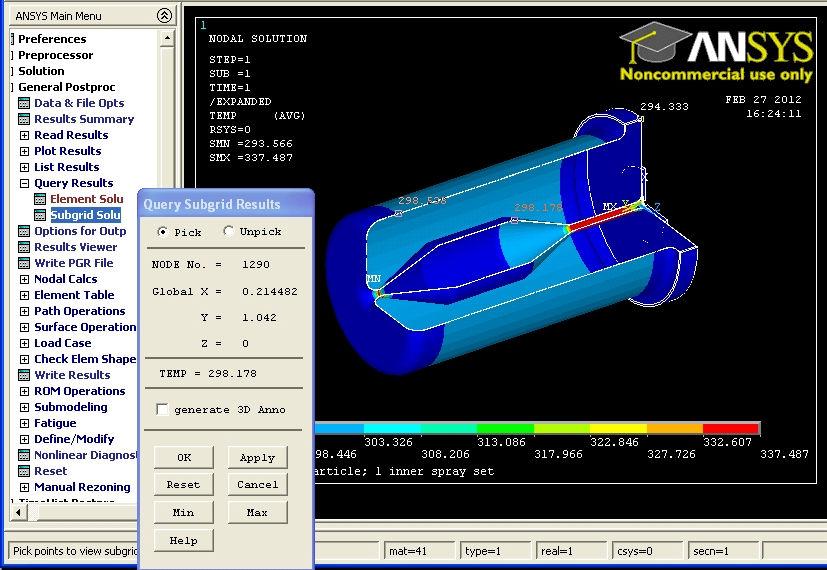Click the Apply button
The height and width of the screenshot is (570, 827).
pyautogui.click(x=257, y=457)
